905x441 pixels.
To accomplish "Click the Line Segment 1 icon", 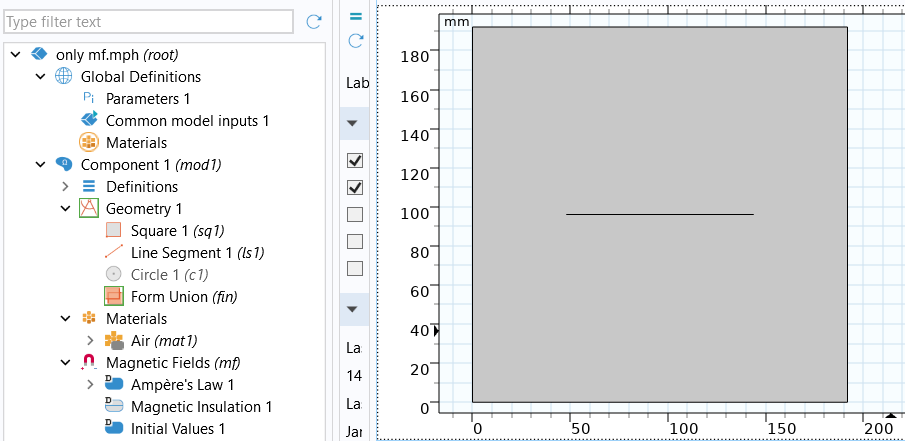I will [x=114, y=253].
